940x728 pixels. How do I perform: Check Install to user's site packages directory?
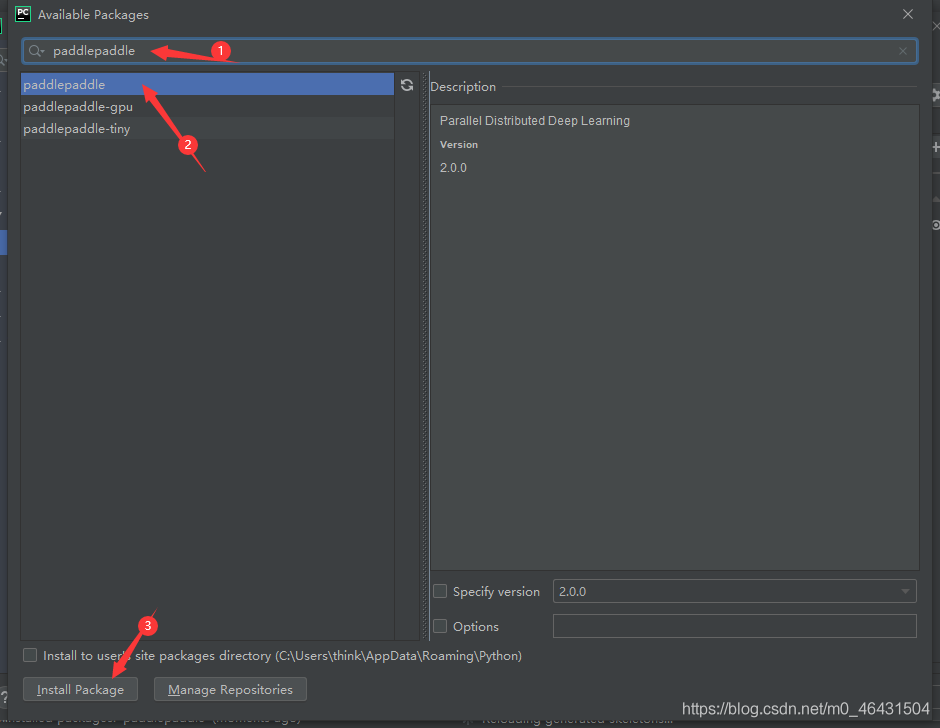pyautogui.click(x=30, y=656)
